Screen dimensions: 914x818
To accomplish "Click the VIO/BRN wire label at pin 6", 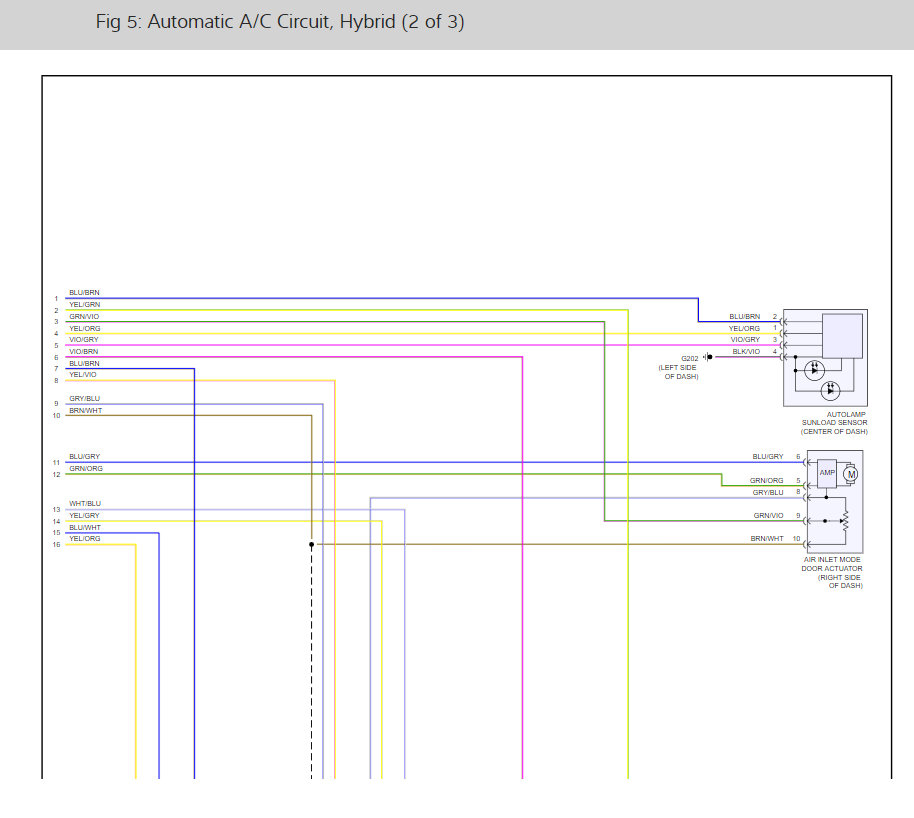I will point(83,352).
